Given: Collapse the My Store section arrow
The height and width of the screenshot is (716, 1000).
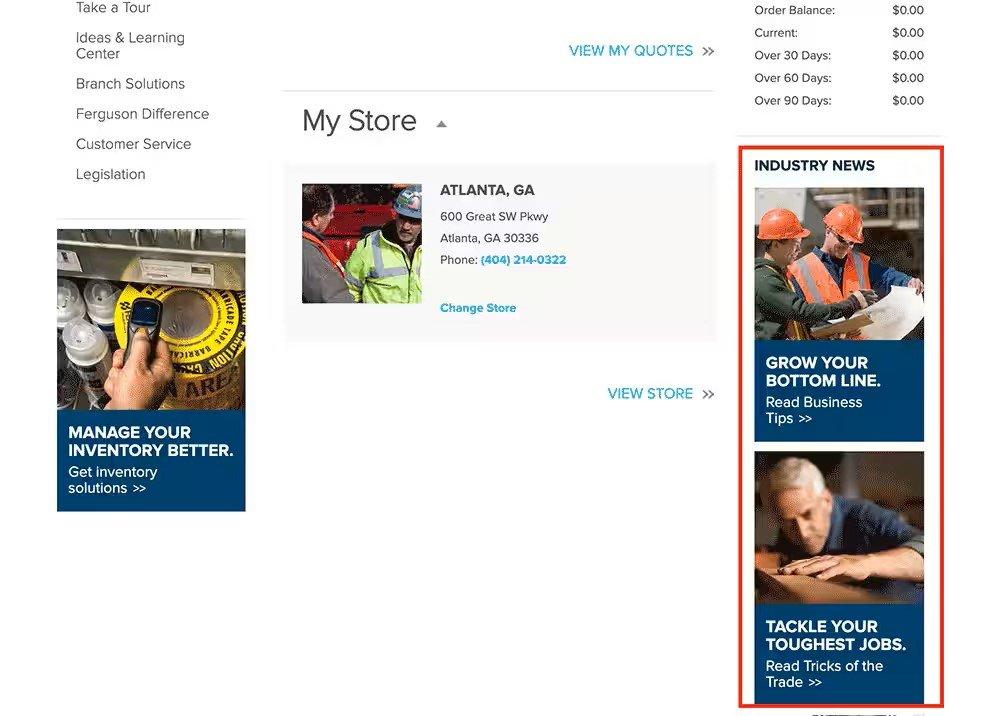Looking at the screenshot, I should tap(441, 124).
